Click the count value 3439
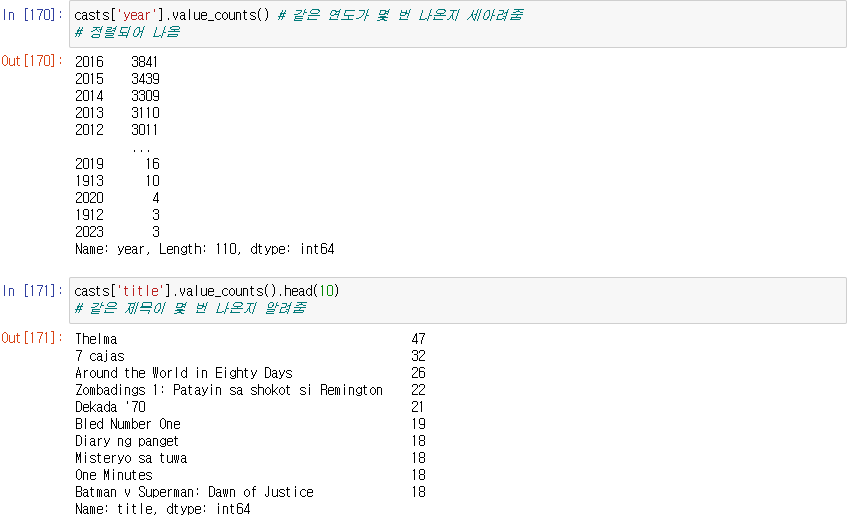The image size is (851, 532). click(x=145, y=79)
